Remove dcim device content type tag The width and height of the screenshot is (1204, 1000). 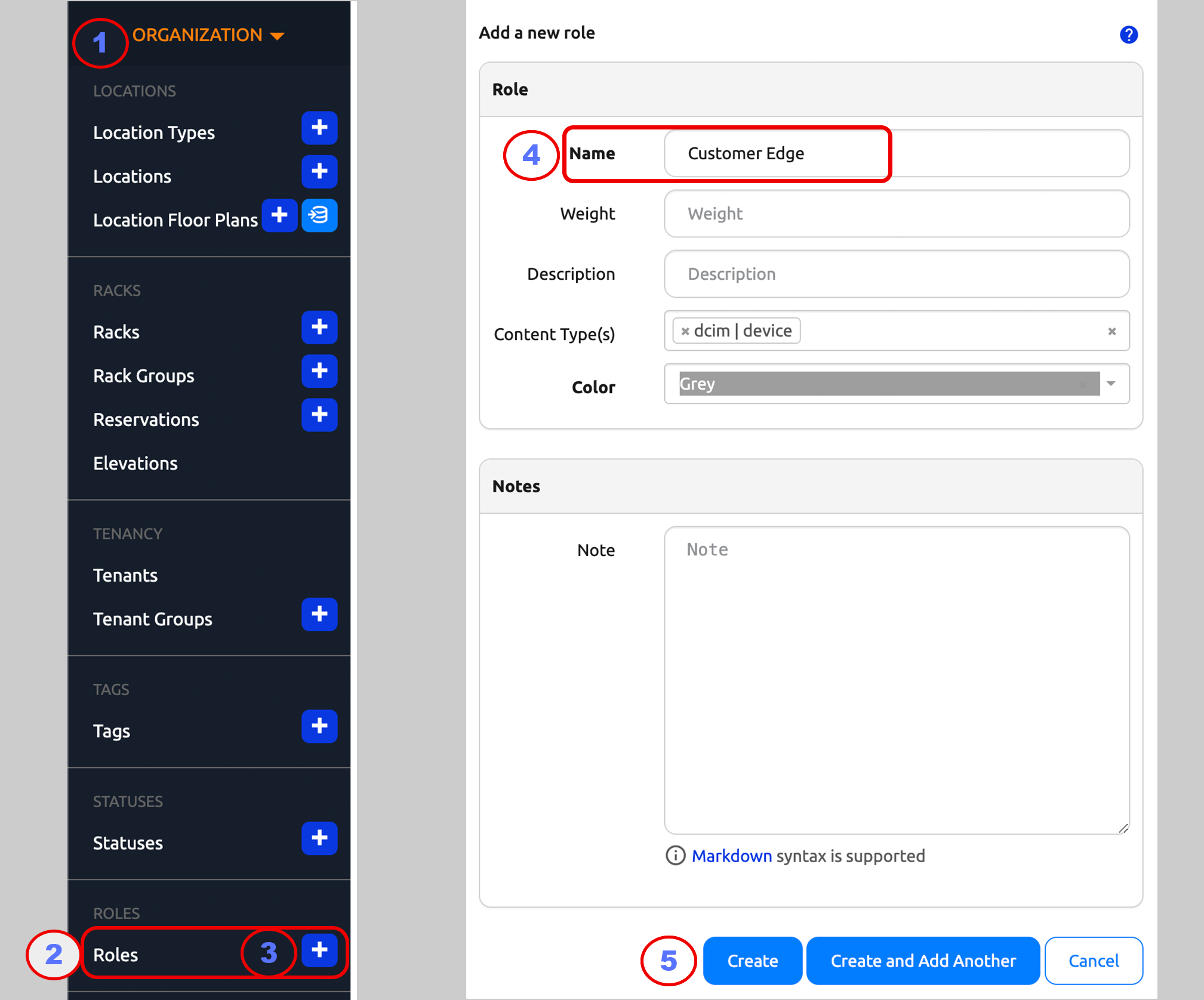(684, 330)
